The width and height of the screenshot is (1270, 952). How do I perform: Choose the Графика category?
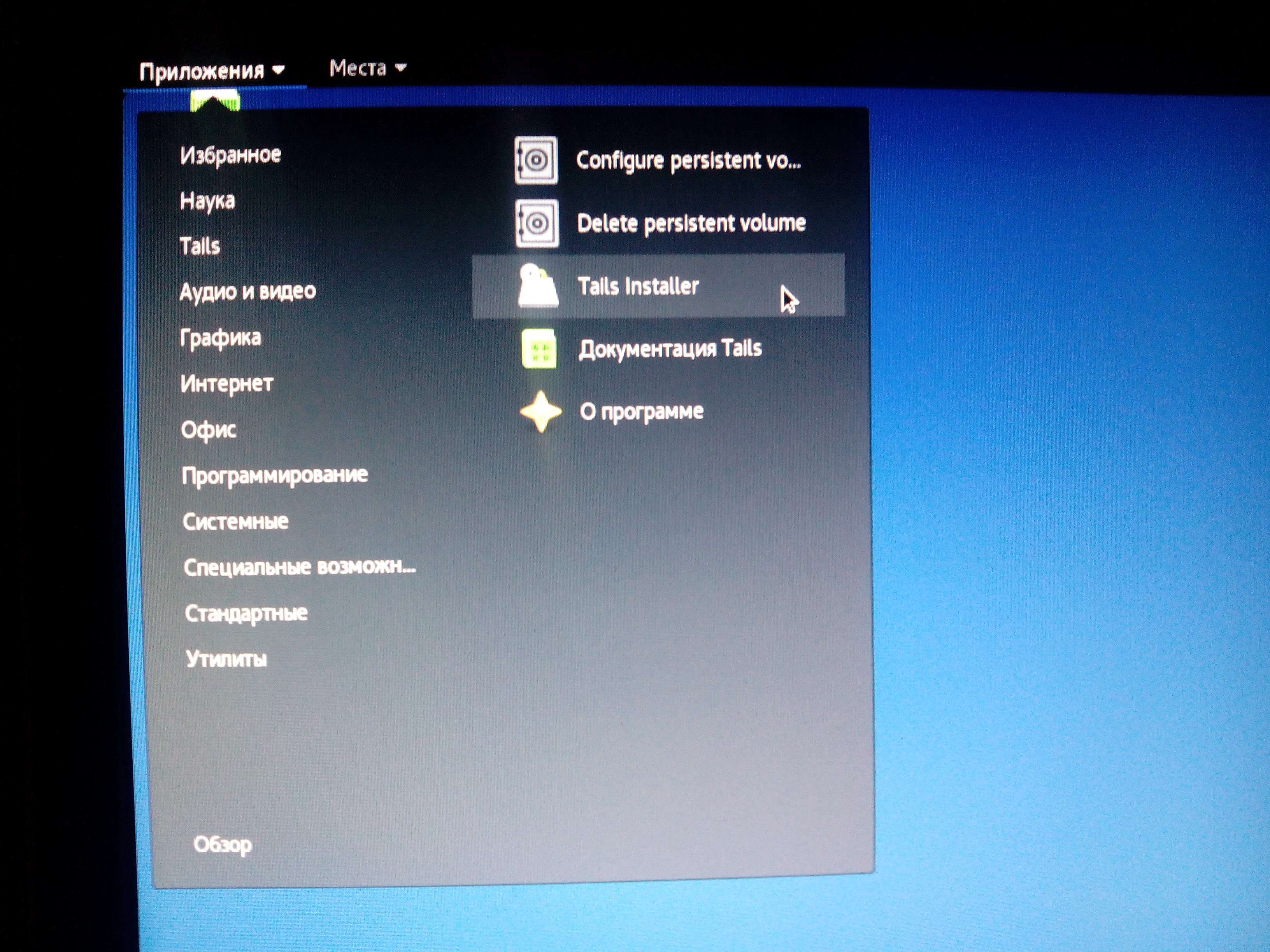click(x=221, y=338)
